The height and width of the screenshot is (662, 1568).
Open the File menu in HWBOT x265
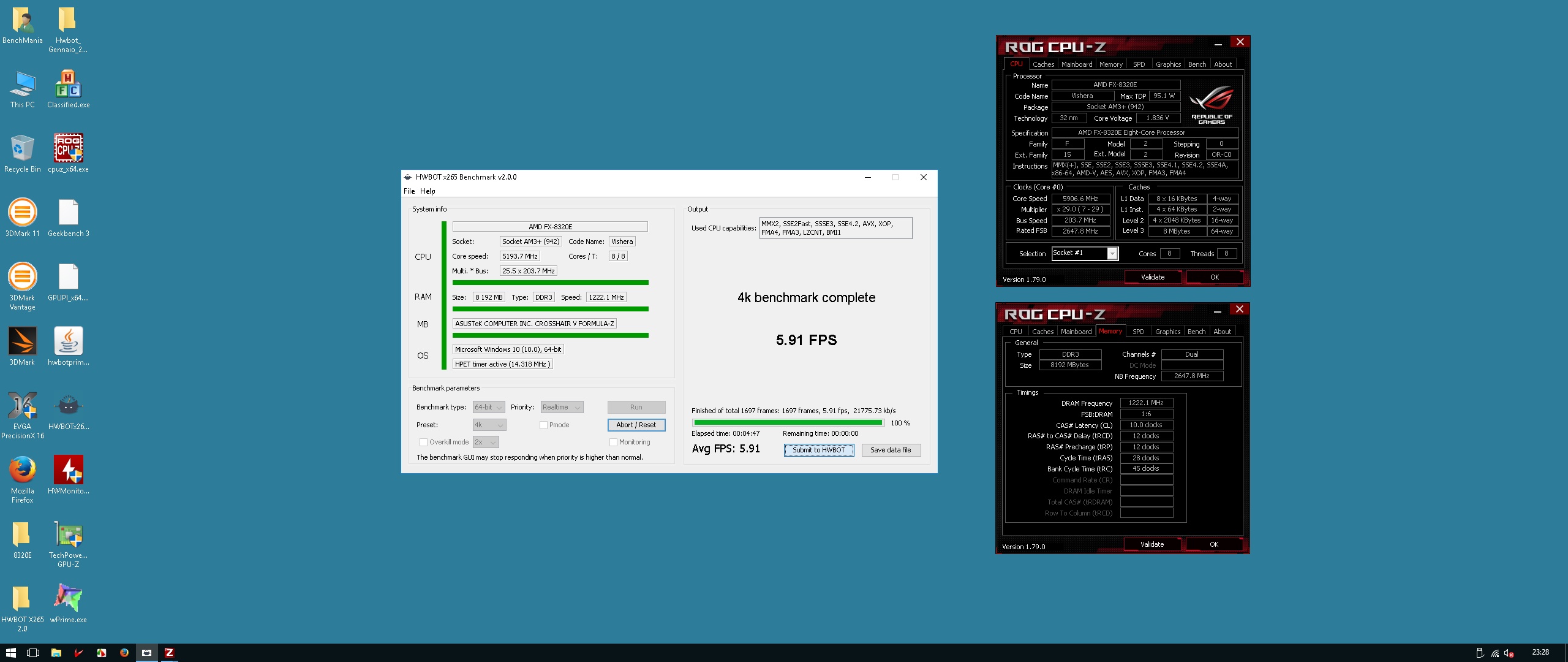409,191
